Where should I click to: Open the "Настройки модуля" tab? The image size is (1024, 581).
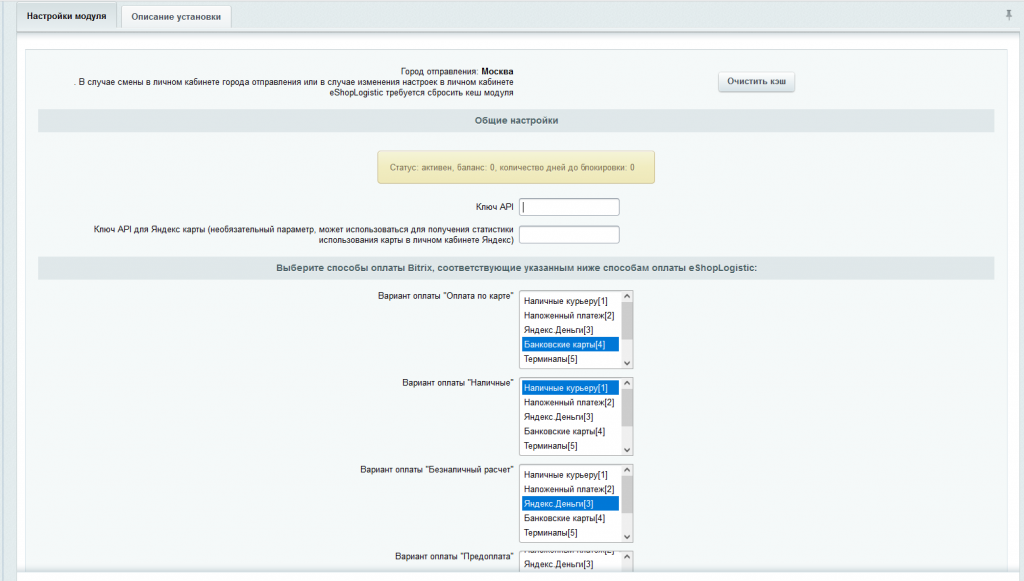click(66, 17)
